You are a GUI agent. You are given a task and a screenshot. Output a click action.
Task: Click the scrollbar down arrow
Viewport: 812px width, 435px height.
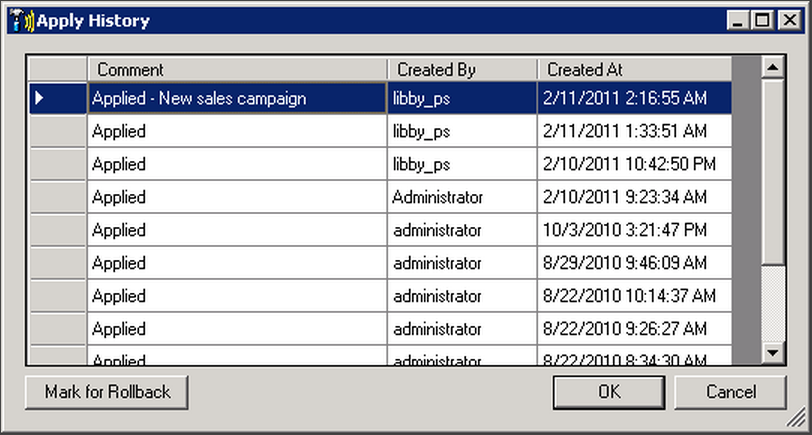pos(773,353)
